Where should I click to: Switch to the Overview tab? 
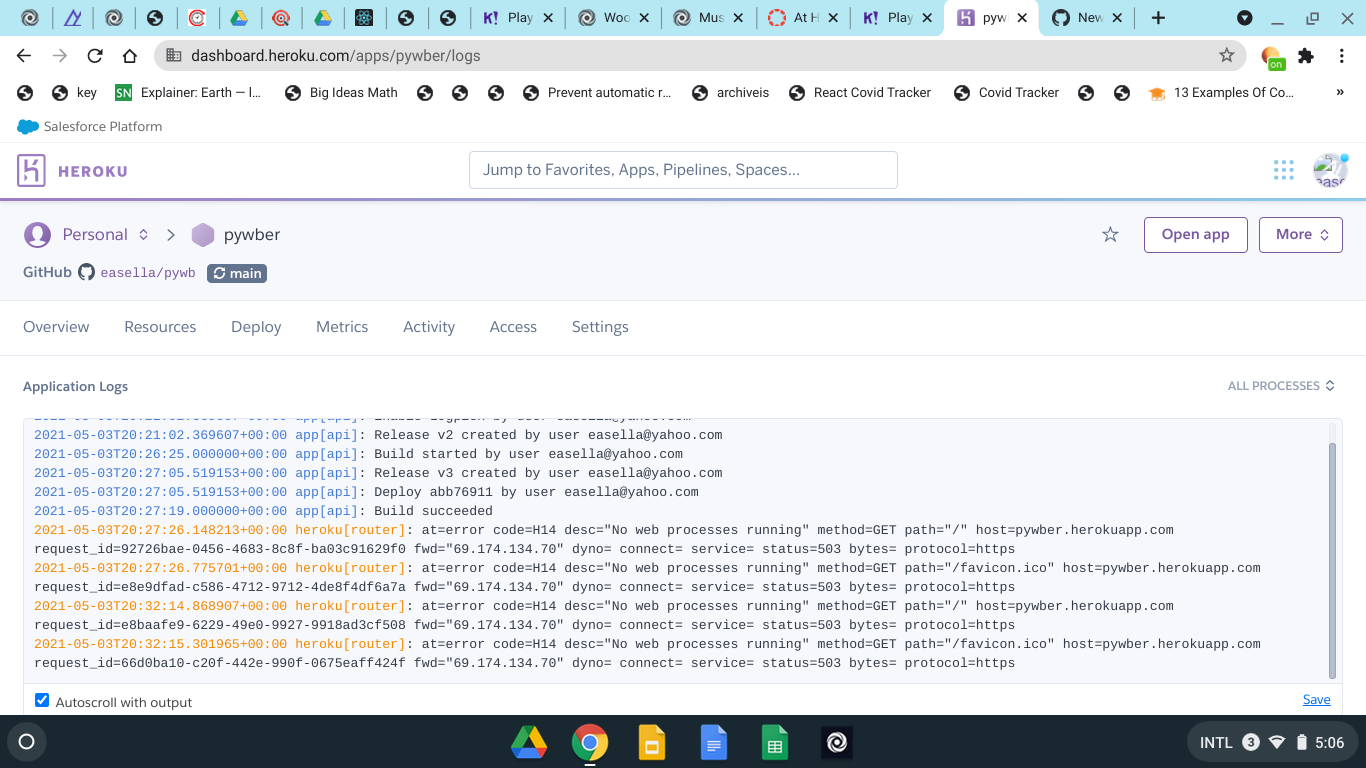point(56,327)
